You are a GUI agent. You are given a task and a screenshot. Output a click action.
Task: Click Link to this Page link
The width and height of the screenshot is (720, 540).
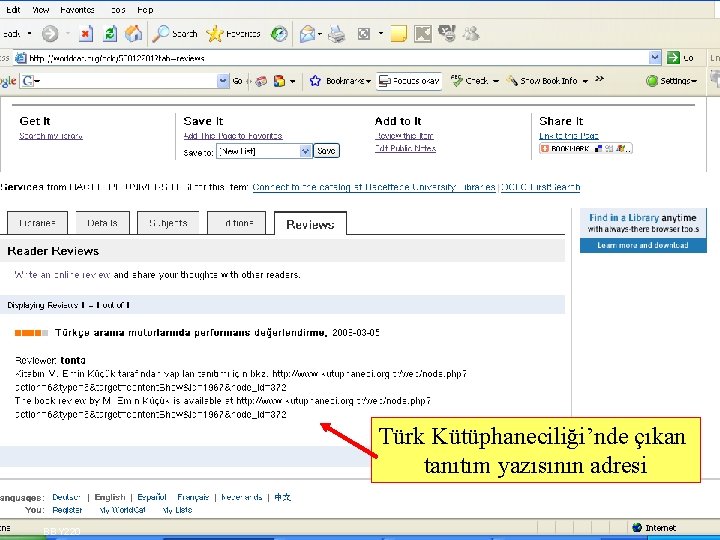(x=568, y=136)
